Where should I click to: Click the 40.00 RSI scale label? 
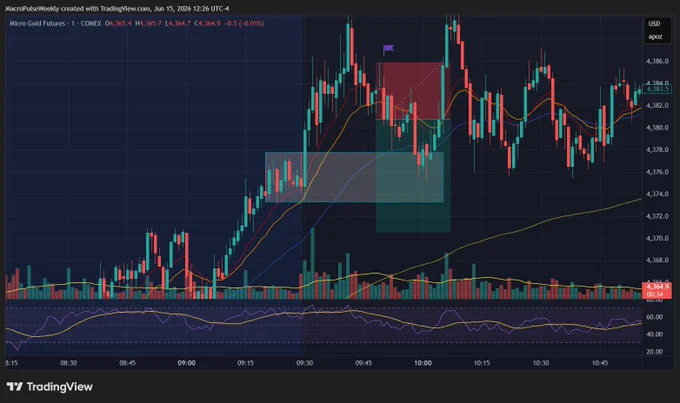(654, 334)
